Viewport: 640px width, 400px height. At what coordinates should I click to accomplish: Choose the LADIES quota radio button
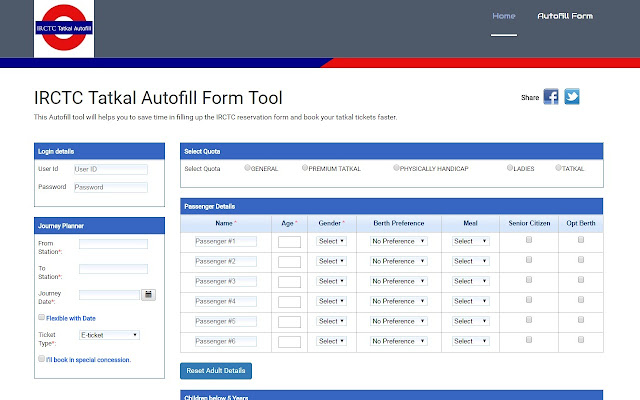click(510, 168)
